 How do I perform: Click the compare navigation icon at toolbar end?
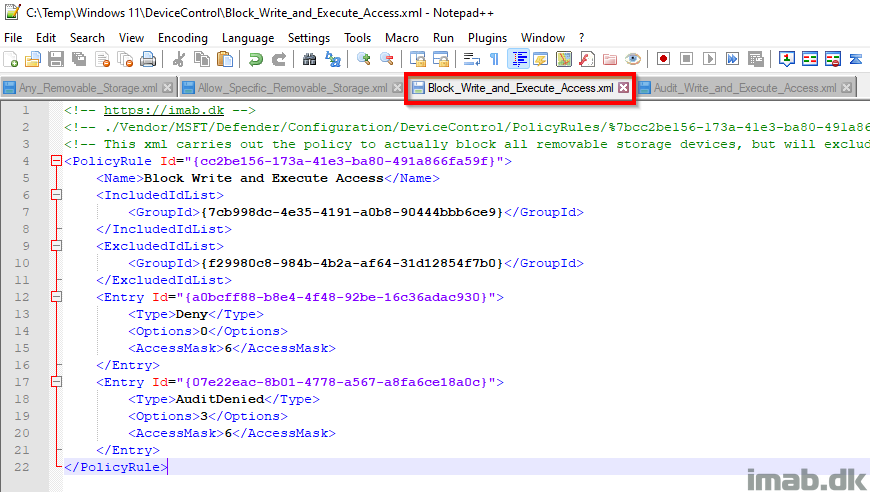pyautogui.click(x=856, y=59)
